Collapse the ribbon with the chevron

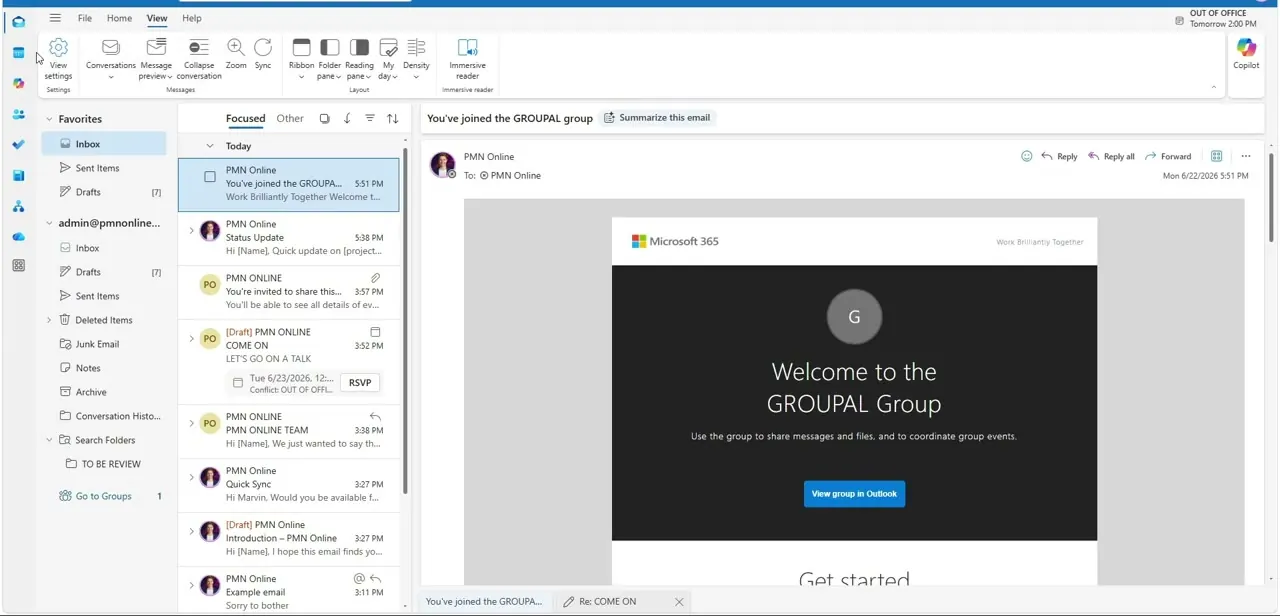coord(1214,87)
